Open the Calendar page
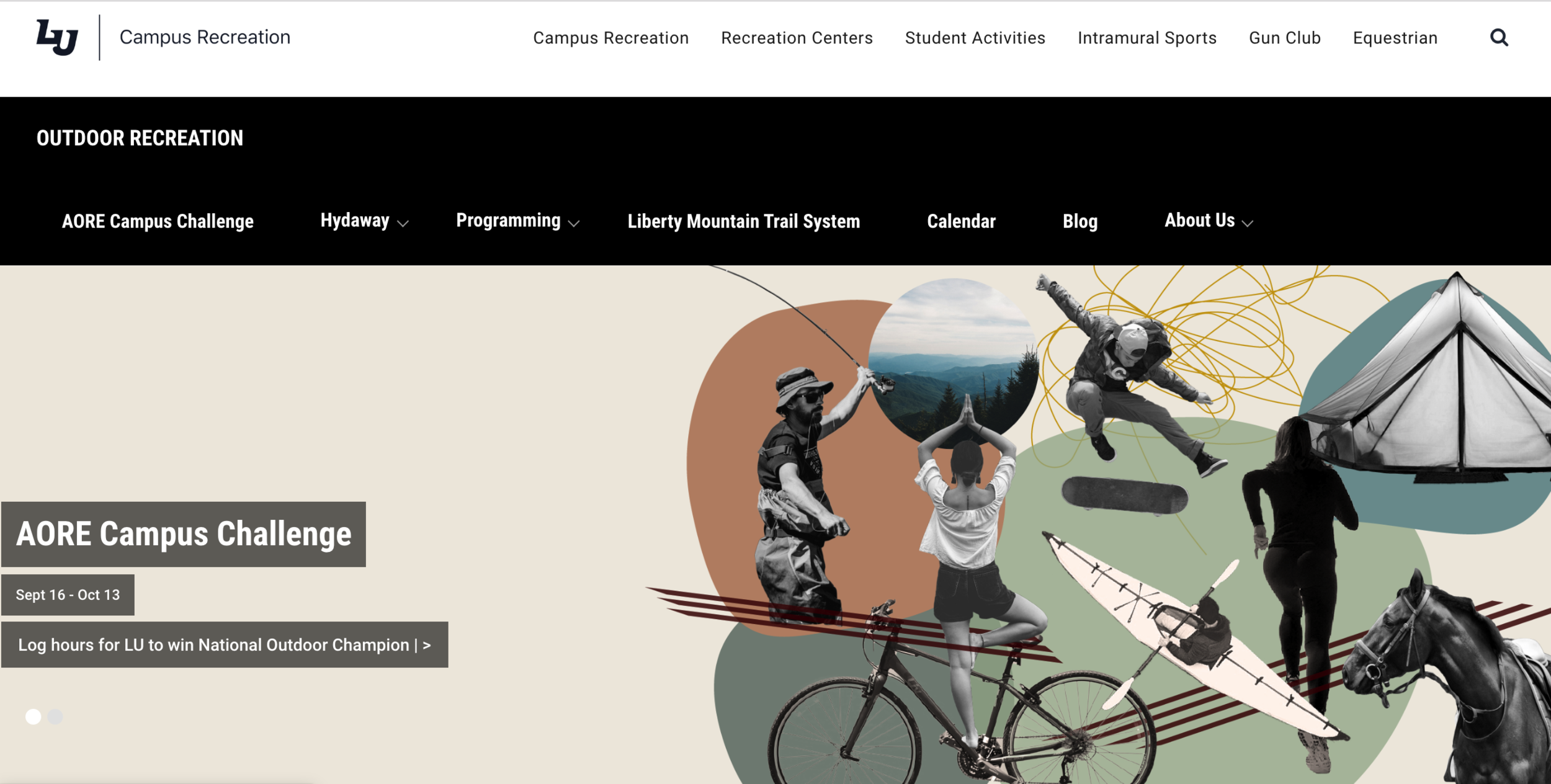 click(961, 221)
